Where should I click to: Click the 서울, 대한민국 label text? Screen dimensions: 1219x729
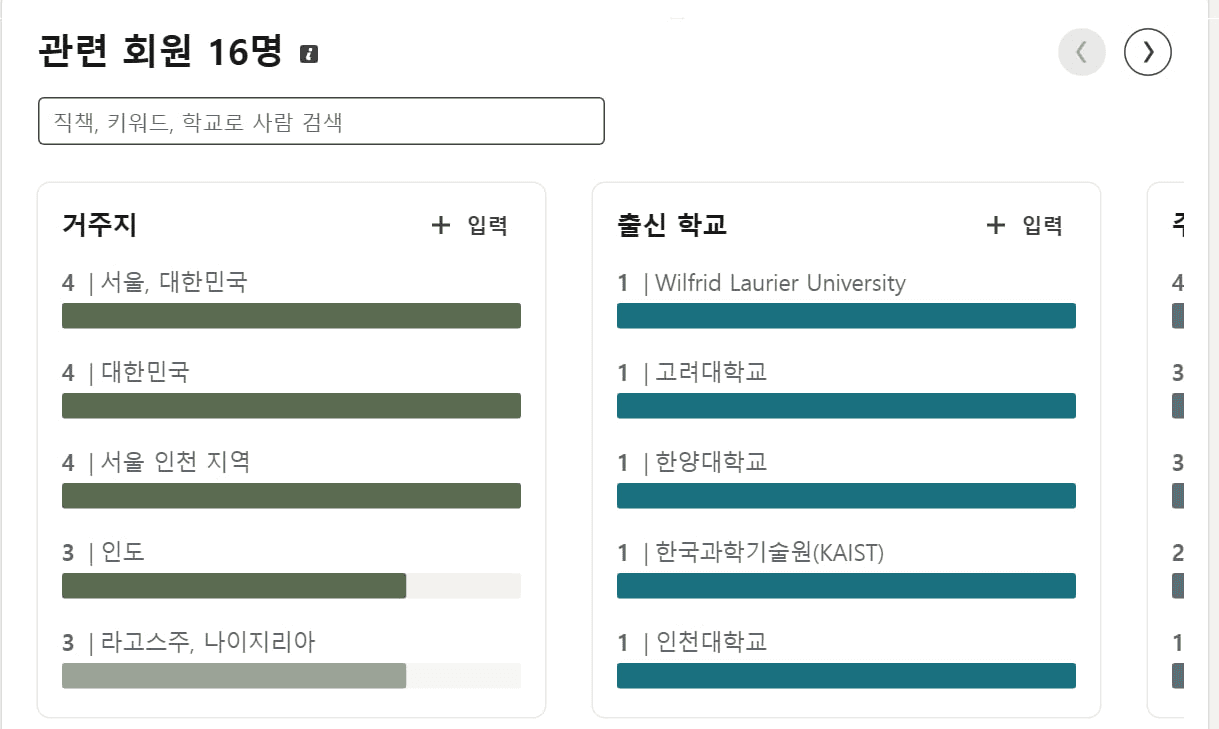(173, 283)
